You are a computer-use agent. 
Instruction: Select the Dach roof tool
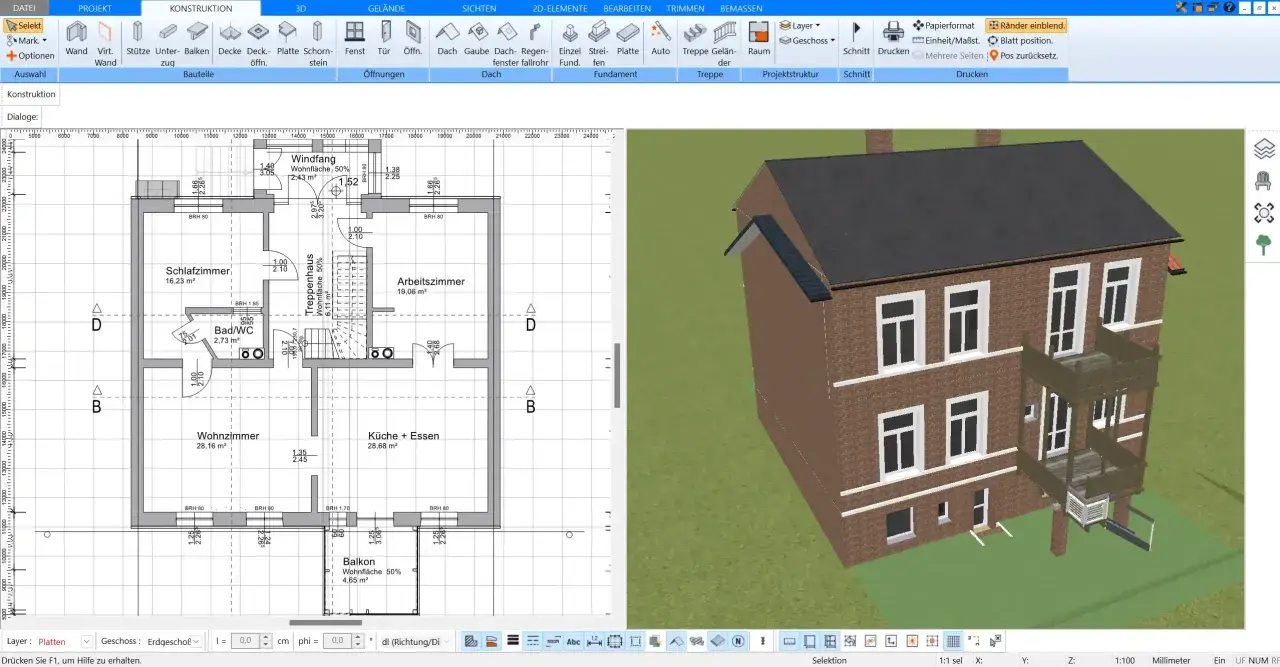point(447,38)
